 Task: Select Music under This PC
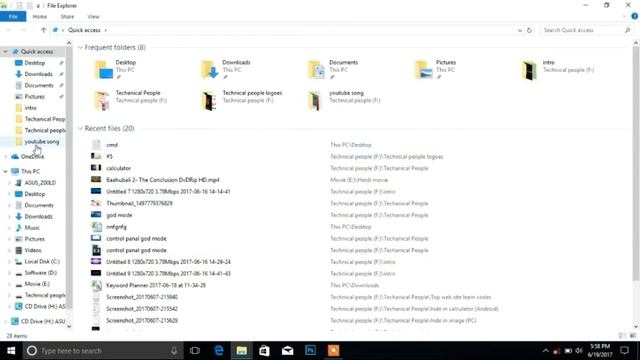coord(32,228)
